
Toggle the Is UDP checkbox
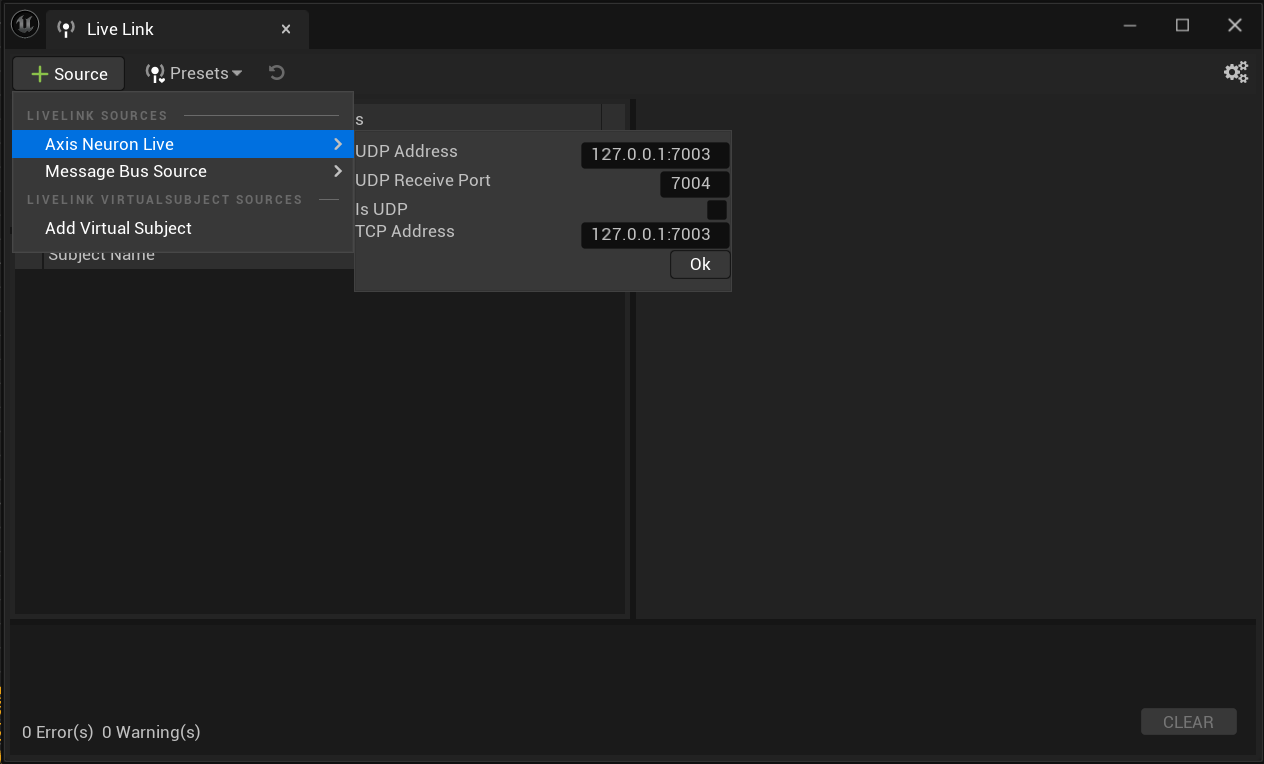coord(717,210)
